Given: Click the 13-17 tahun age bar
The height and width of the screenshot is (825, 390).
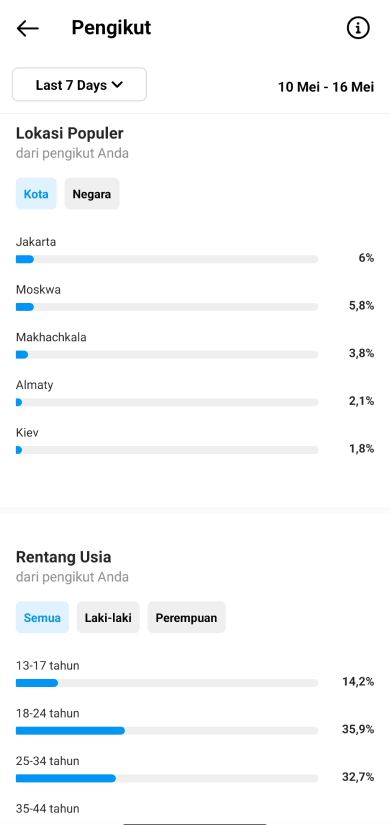Looking at the screenshot, I should coord(167,683).
